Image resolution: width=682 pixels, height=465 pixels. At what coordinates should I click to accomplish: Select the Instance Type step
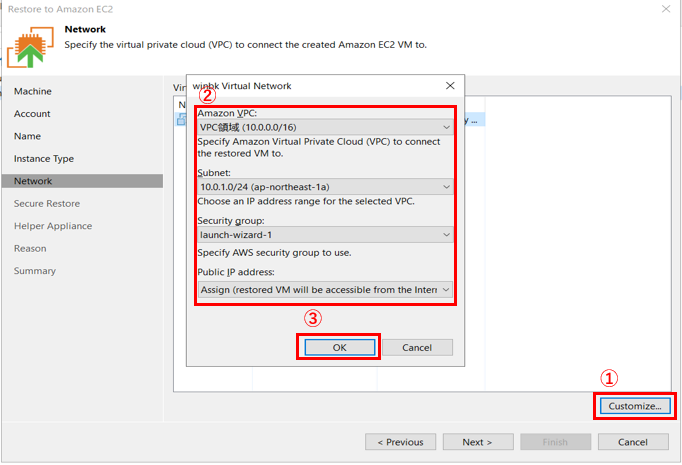click(x=44, y=159)
